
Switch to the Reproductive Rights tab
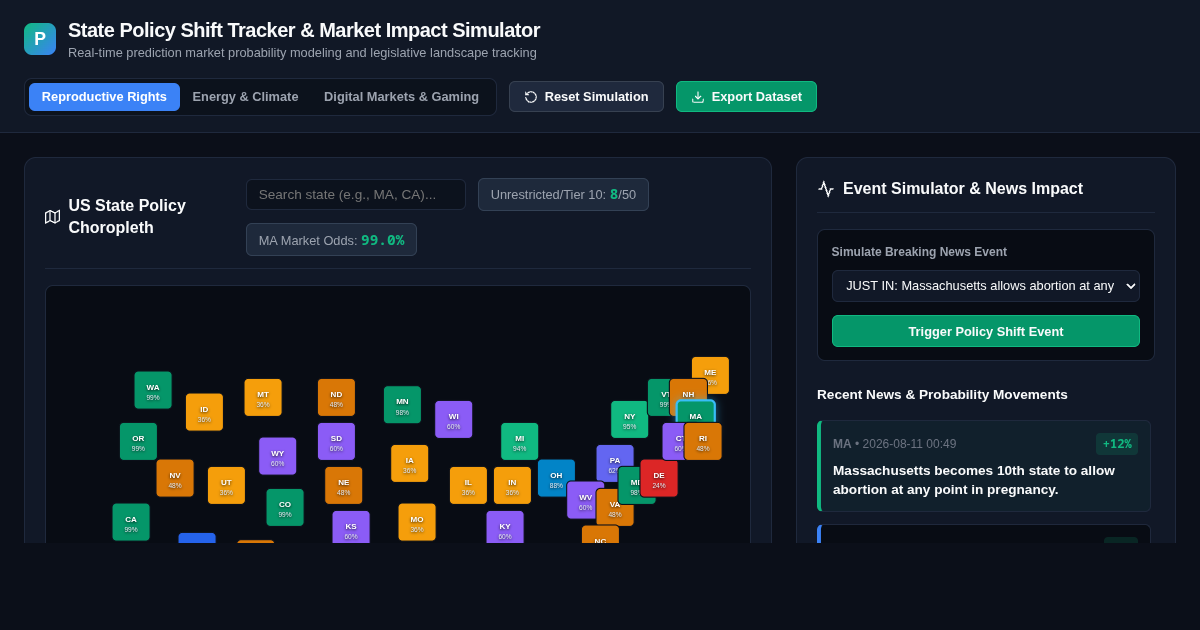(x=104, y=97)
